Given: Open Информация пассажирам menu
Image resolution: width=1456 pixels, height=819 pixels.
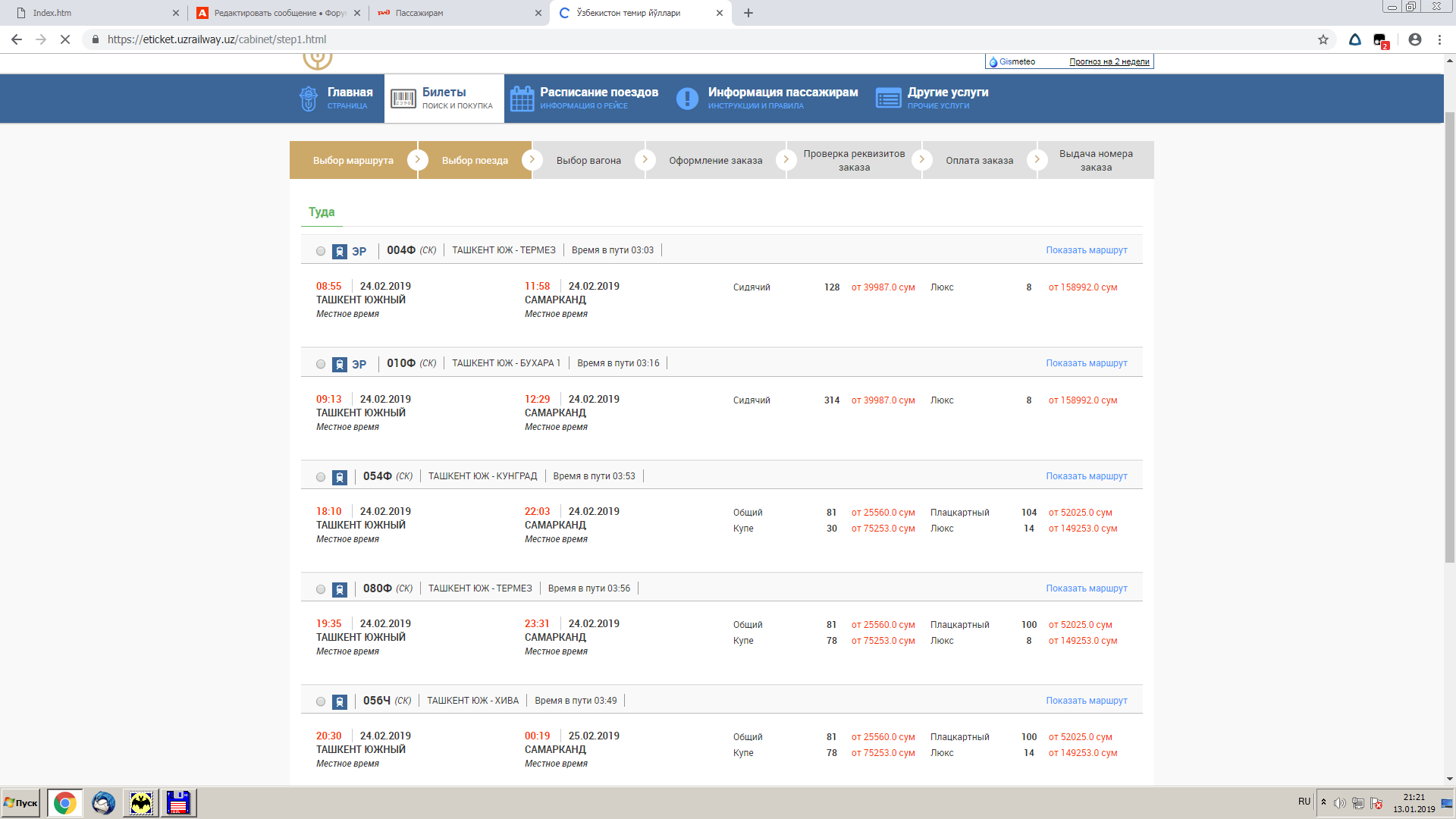Looking at the screenshot, I should coord(767,99).
